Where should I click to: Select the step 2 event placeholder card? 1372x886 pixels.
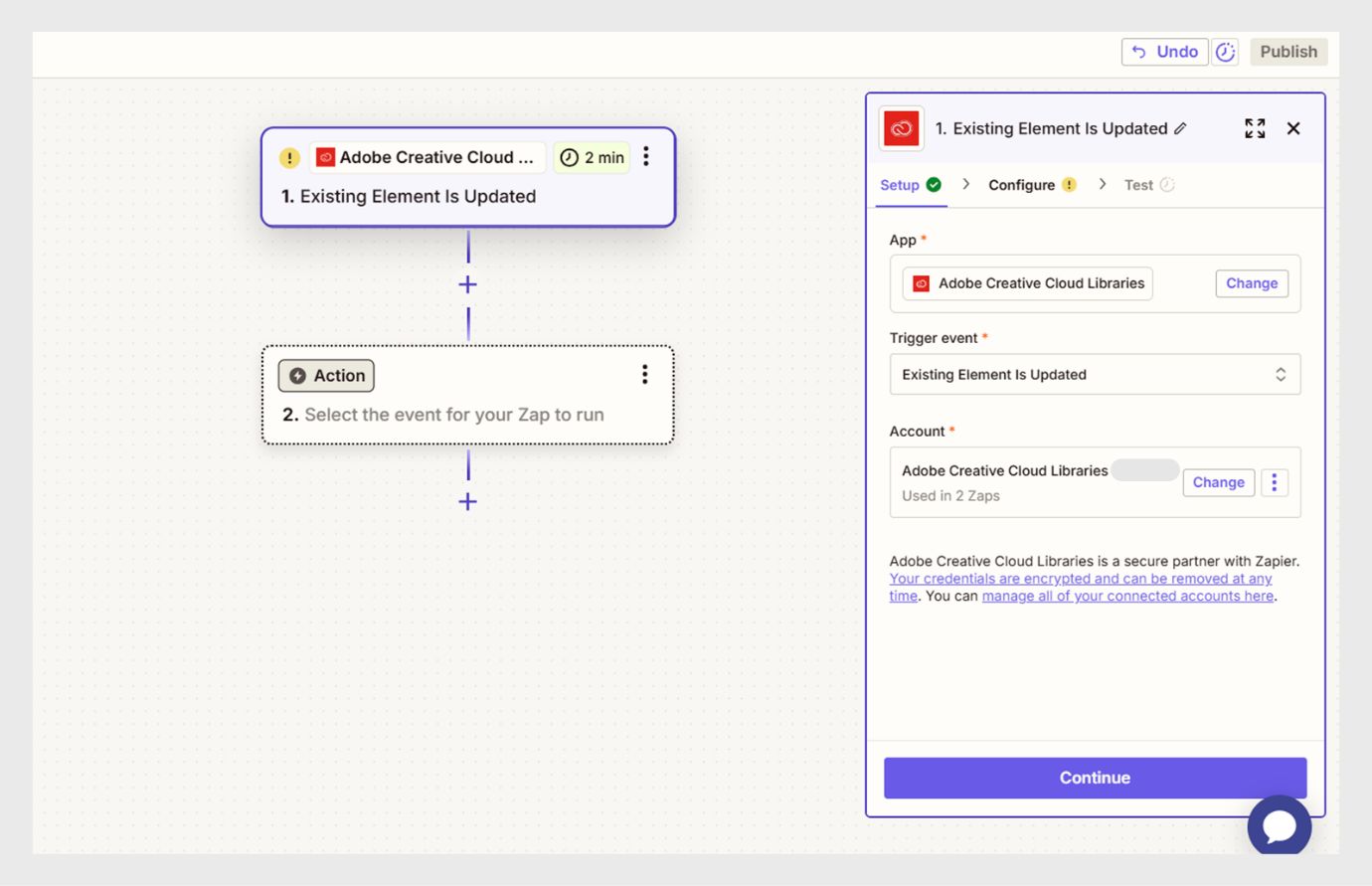[x=467, y=414]
